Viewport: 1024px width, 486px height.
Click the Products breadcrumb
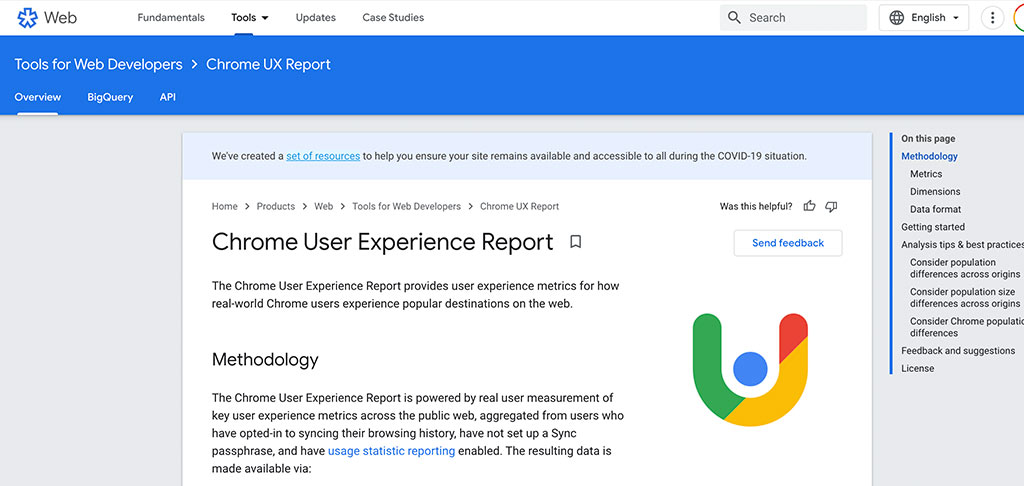[276, 206]
